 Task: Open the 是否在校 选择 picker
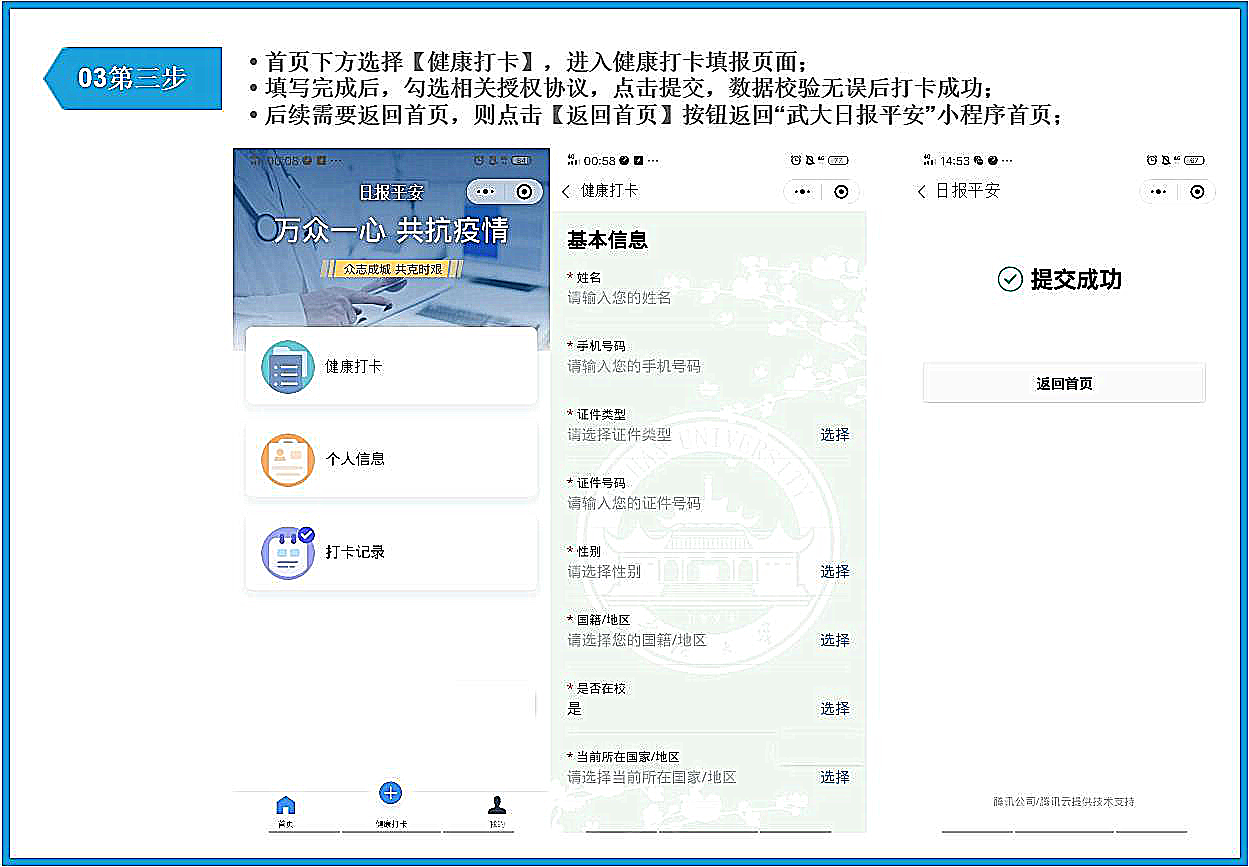(834, 709)
